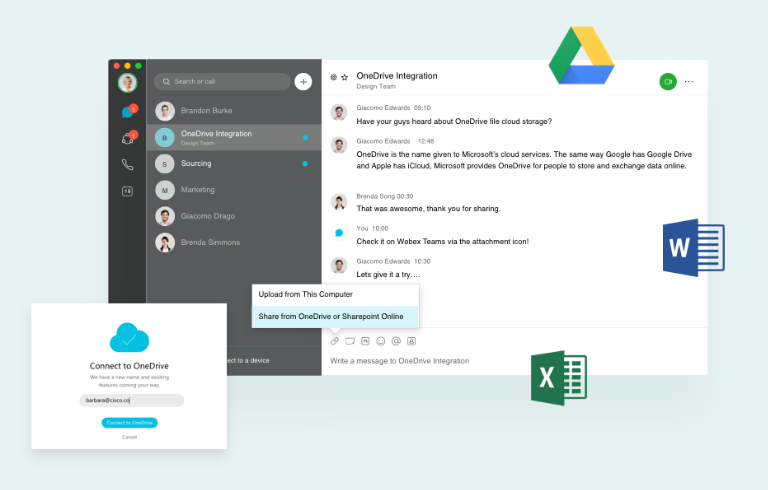Image resolution: width=768 pixels, height=490 pixels.
Task: Open the space settings gear icon
Action: coord(333,77)
